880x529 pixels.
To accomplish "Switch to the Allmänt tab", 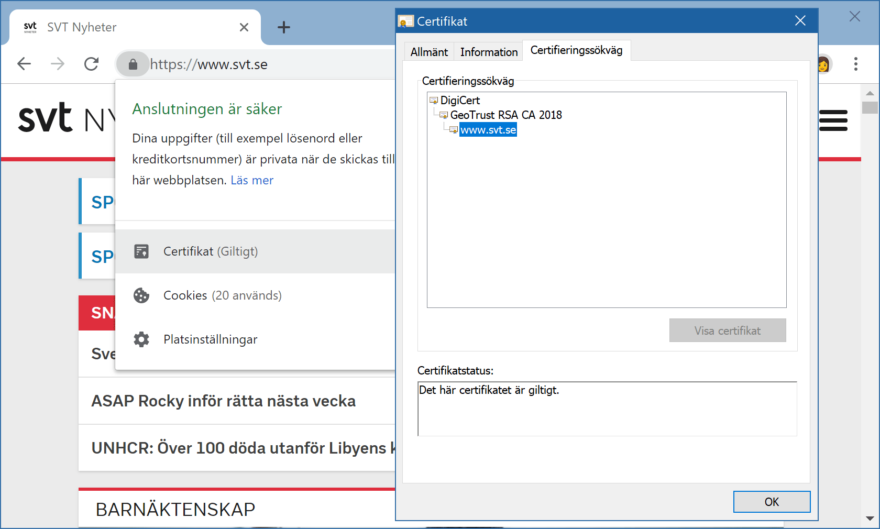I will tap(429, 52).
